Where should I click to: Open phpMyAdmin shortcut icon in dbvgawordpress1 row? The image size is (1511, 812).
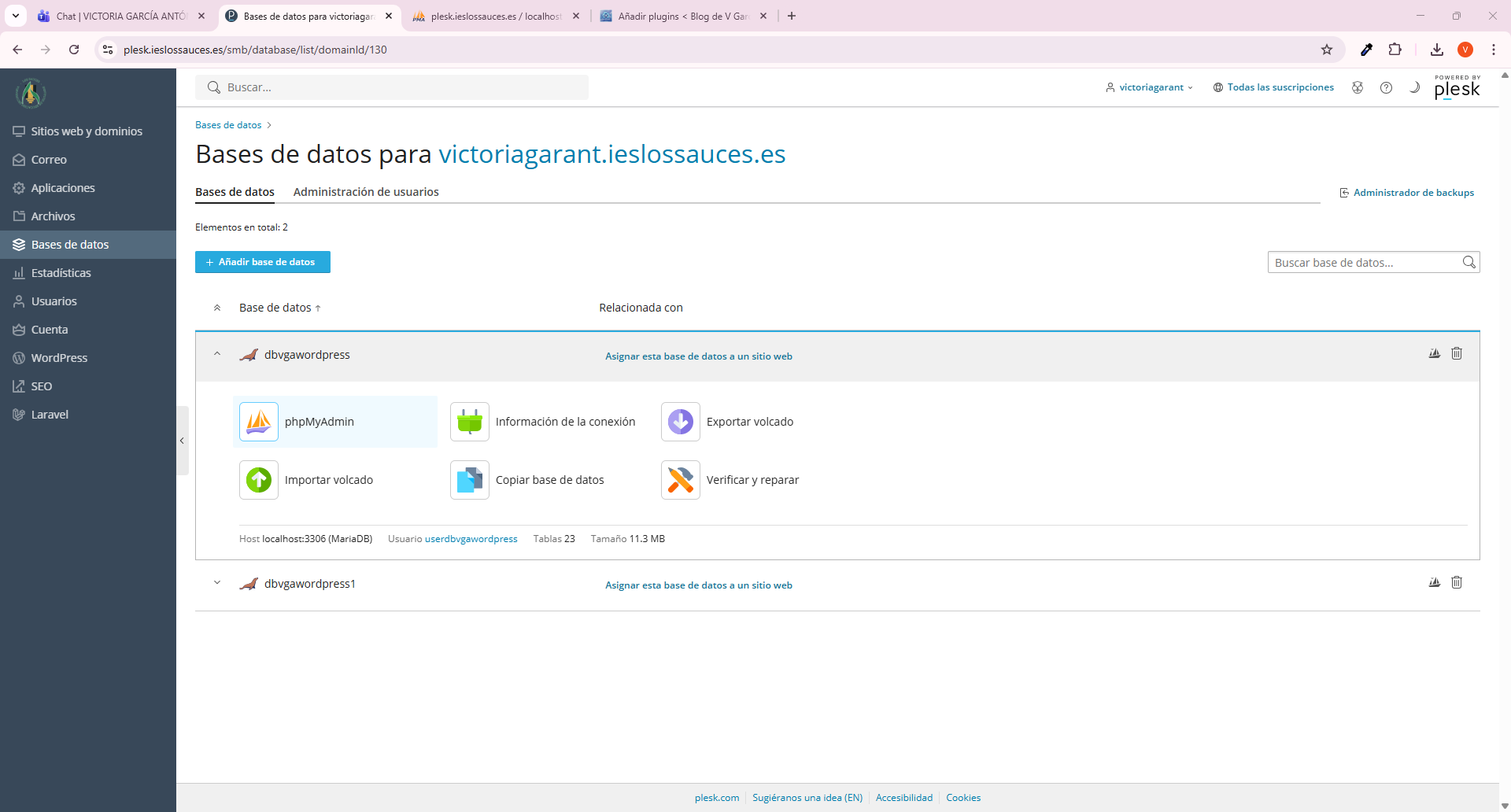[1435, 583]
